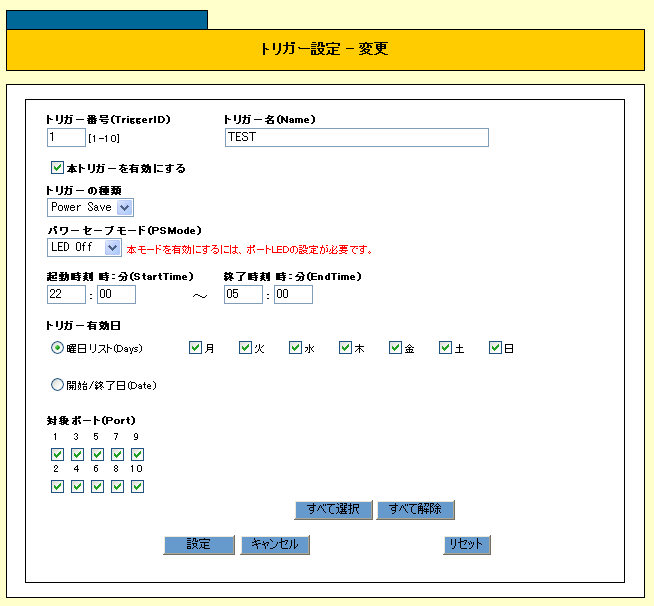Focus the trigger Name field containing TEST
This screenshot has width=654, height=606.
click(357, 137)
